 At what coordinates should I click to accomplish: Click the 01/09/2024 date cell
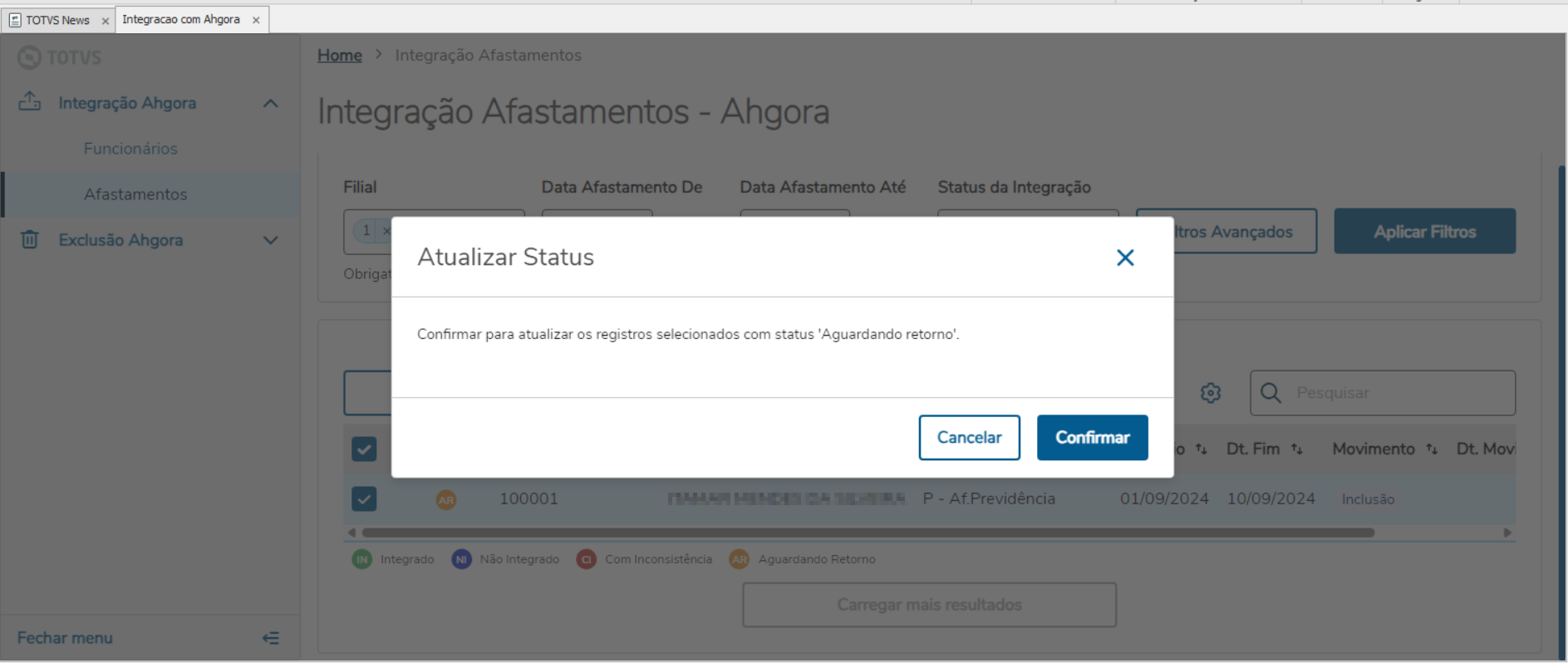(1164, 498)
